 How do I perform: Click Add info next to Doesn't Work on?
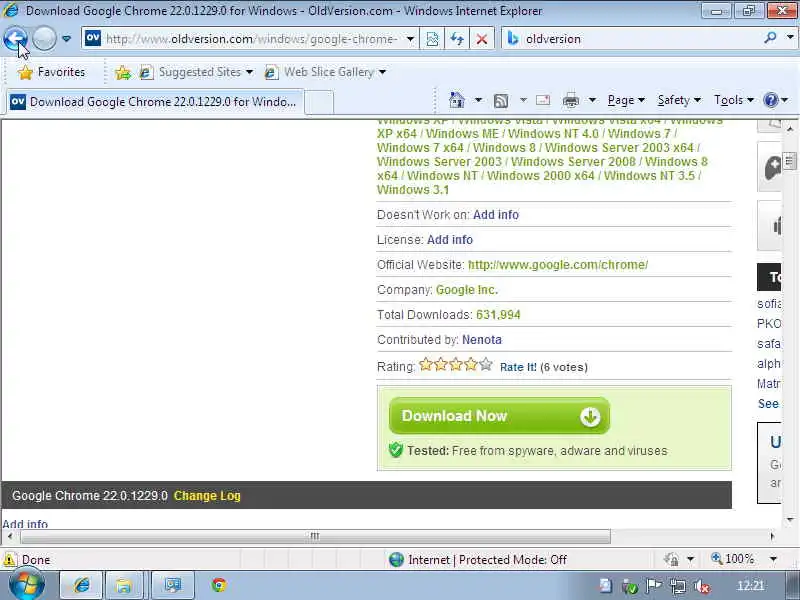(495, 215)
